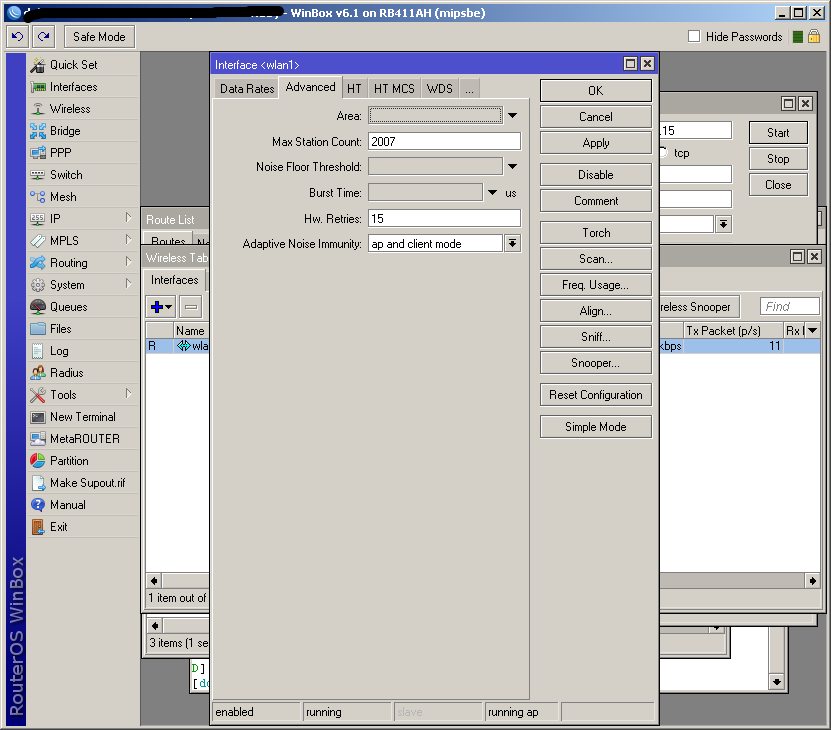This screenshot has width=831, height=730.
Task: Expand the Noise Floor Threshold field
Action: (512, 166)
